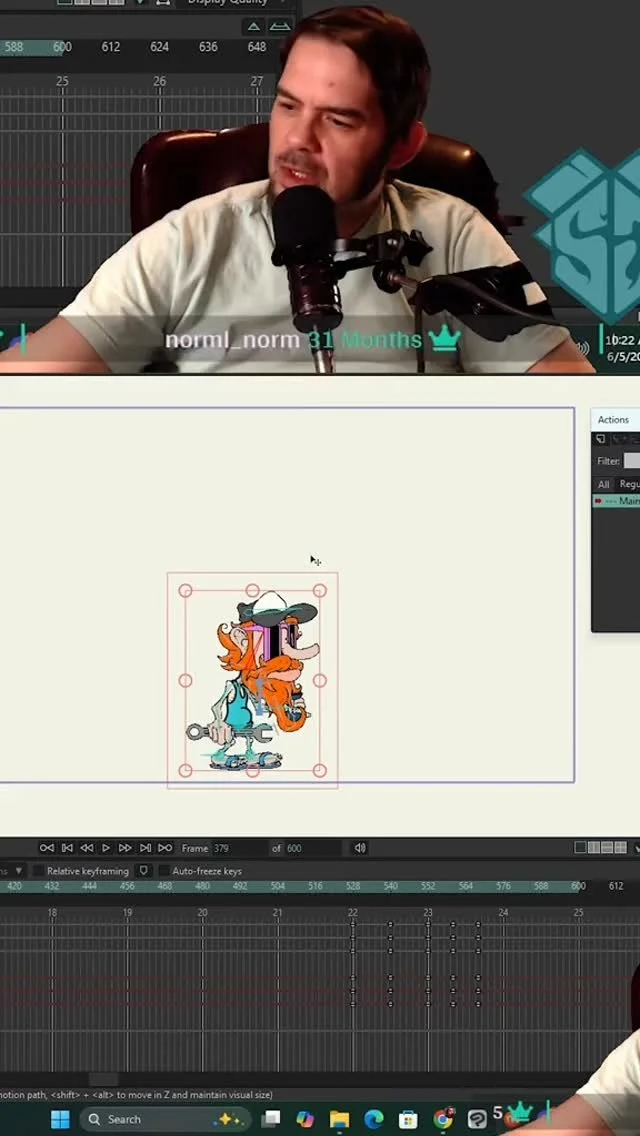Click right-middle transform handle of the character
This screenshot has width=640, height=1136.
tap(320, 680)
